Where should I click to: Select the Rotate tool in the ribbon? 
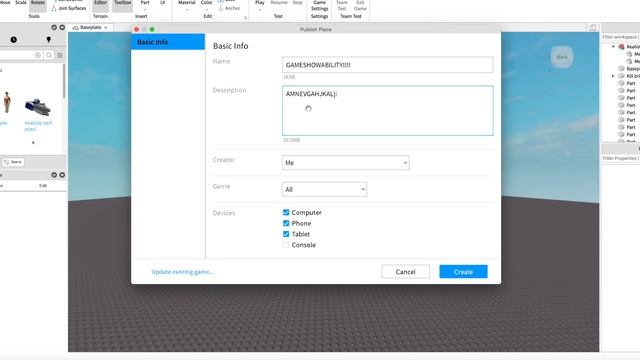(38, 3)
